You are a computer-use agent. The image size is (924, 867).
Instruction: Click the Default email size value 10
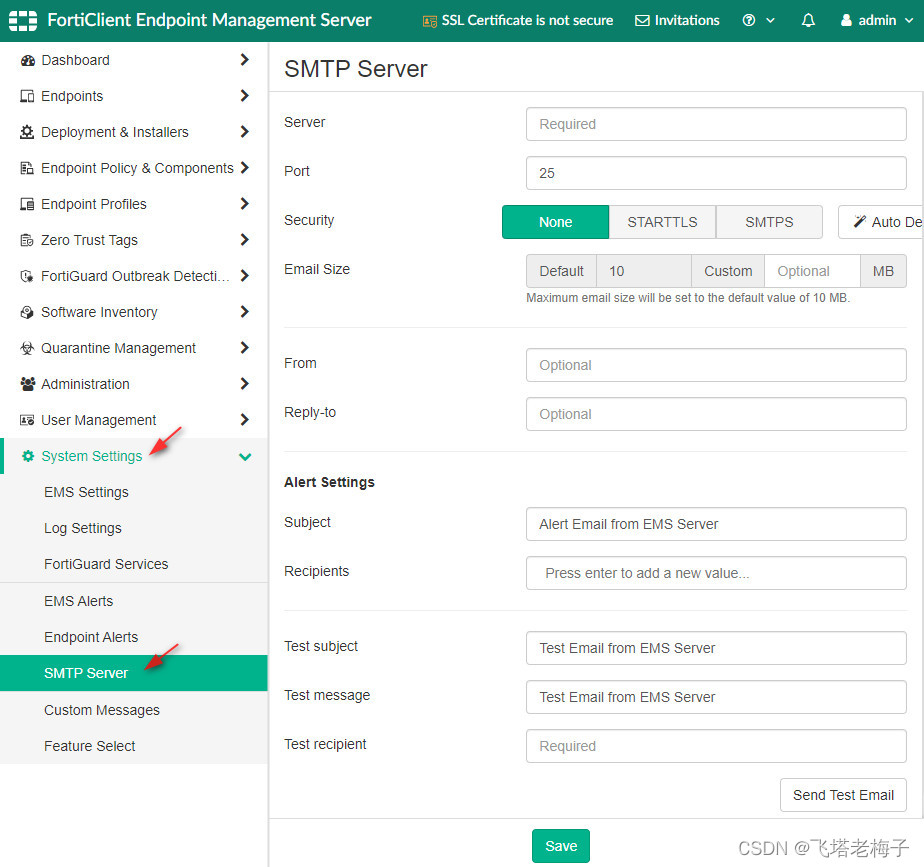(644, 271)
